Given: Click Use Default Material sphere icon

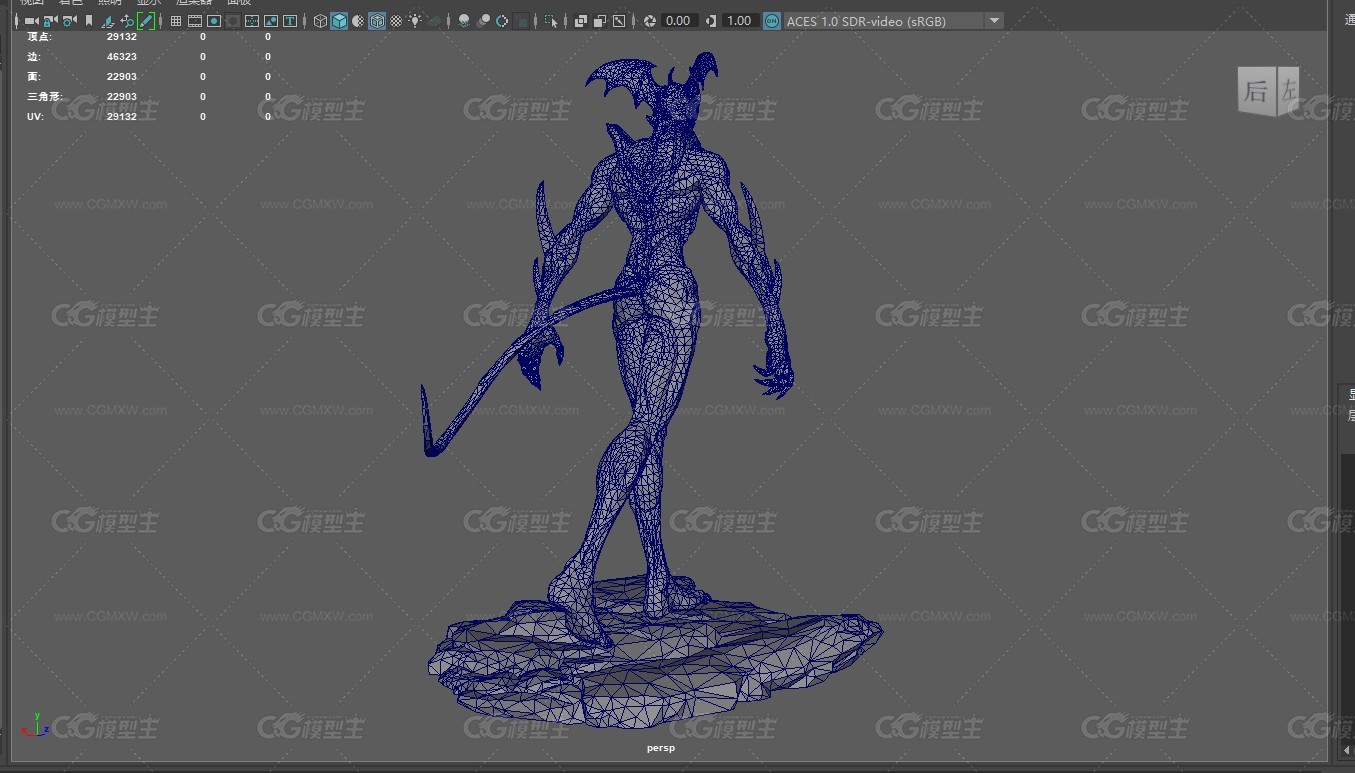Looking at the screenshot, I should point(358,21).
